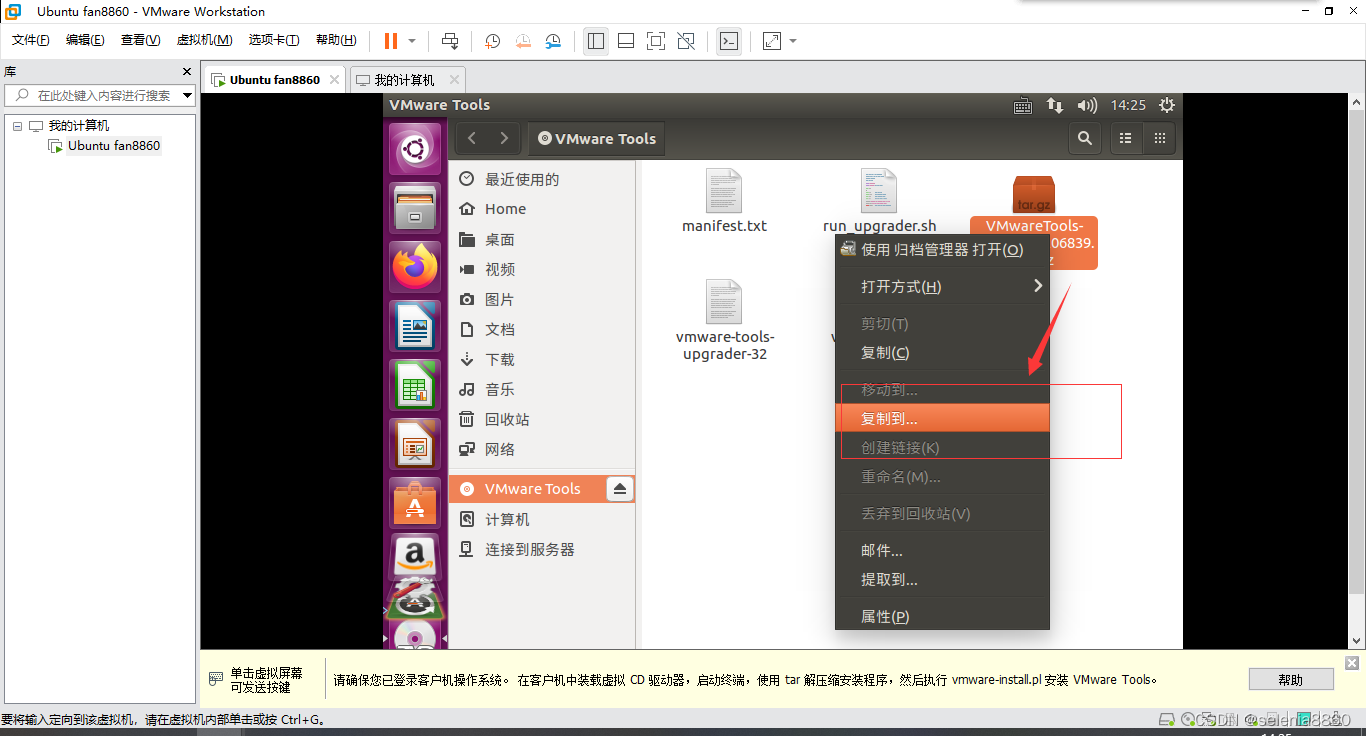Open the system settings gear indicator
1366x736 pixels.
coord(1167,105)
